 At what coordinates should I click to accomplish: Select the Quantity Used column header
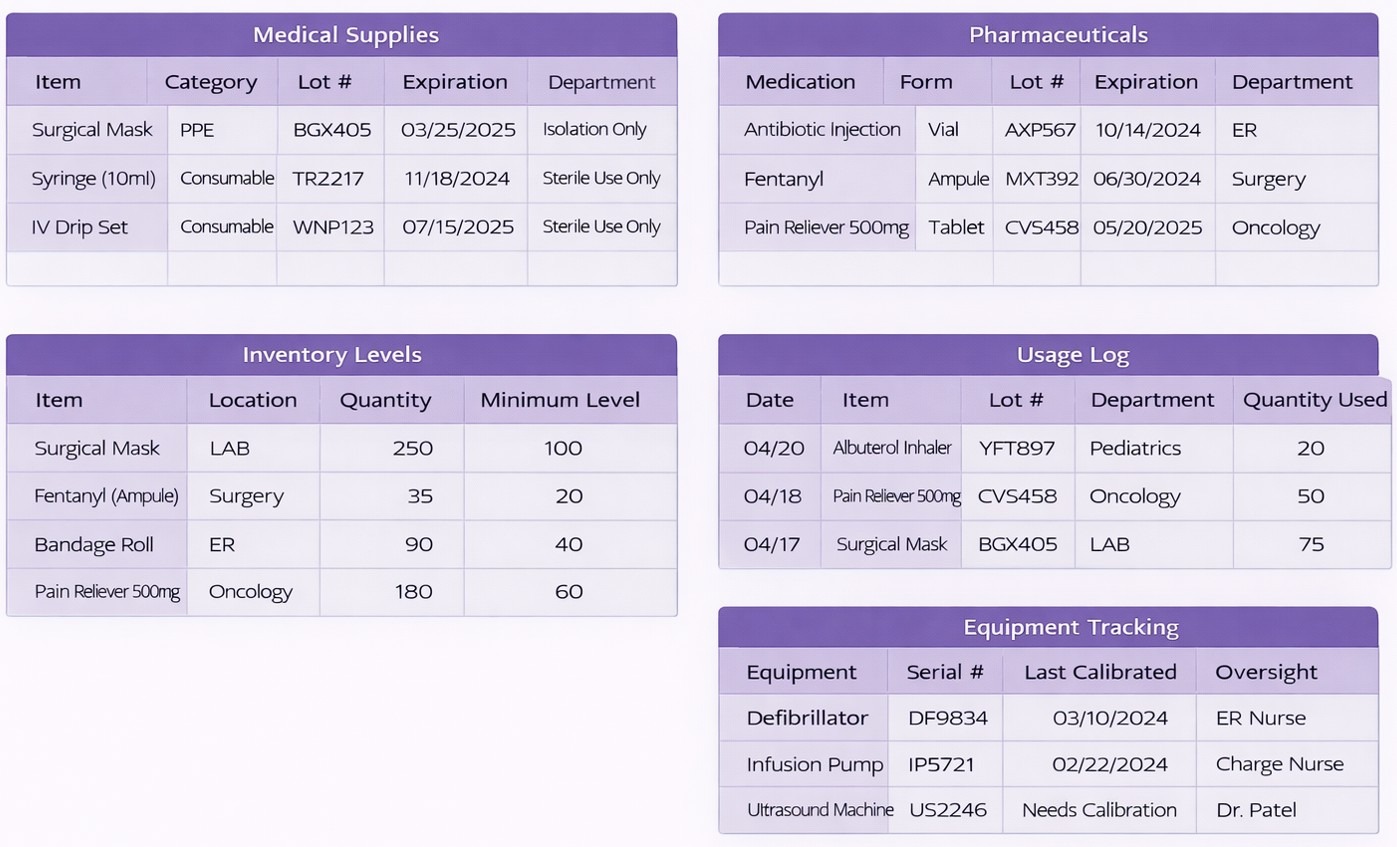[1315, 400]
